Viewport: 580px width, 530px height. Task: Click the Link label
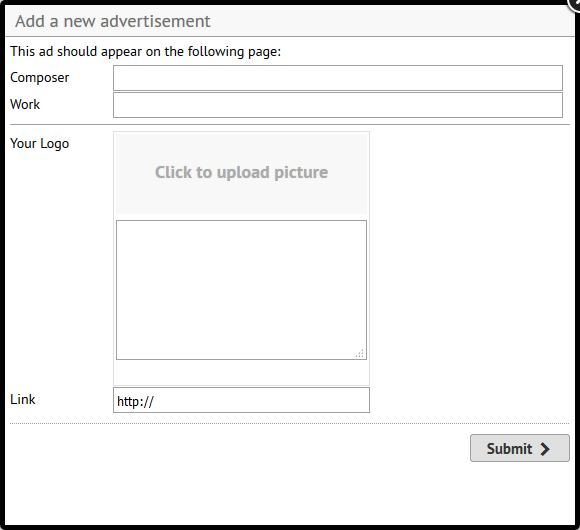click(x=23, y=399)
